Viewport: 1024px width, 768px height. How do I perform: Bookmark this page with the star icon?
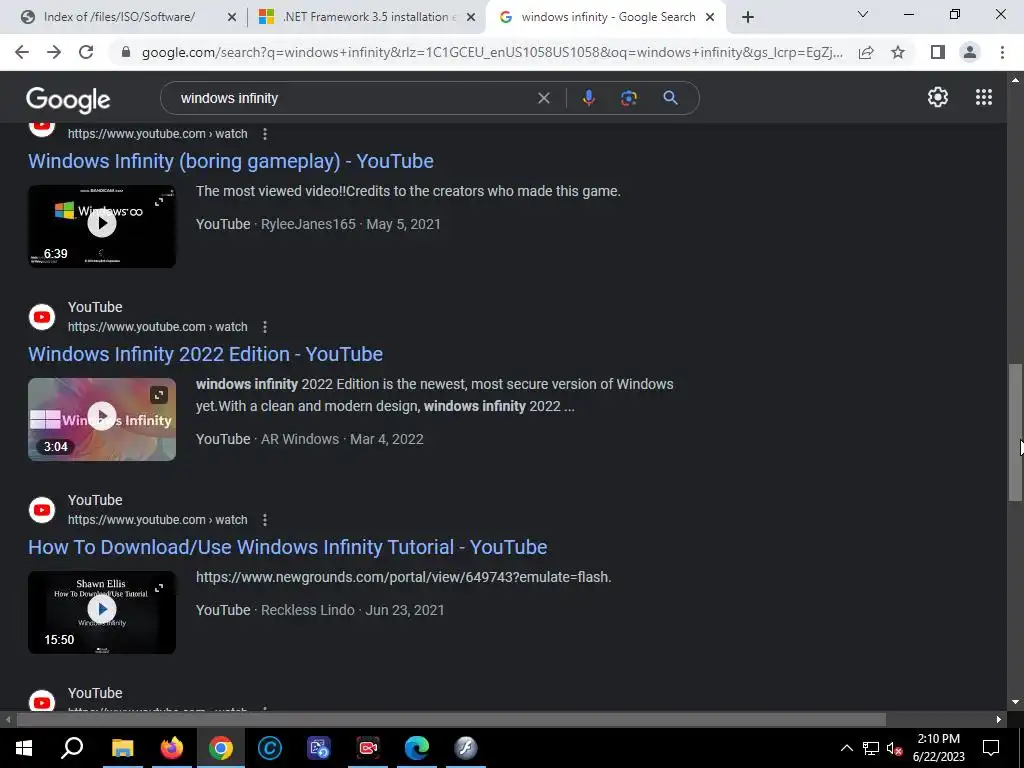(x=898, y=52)
